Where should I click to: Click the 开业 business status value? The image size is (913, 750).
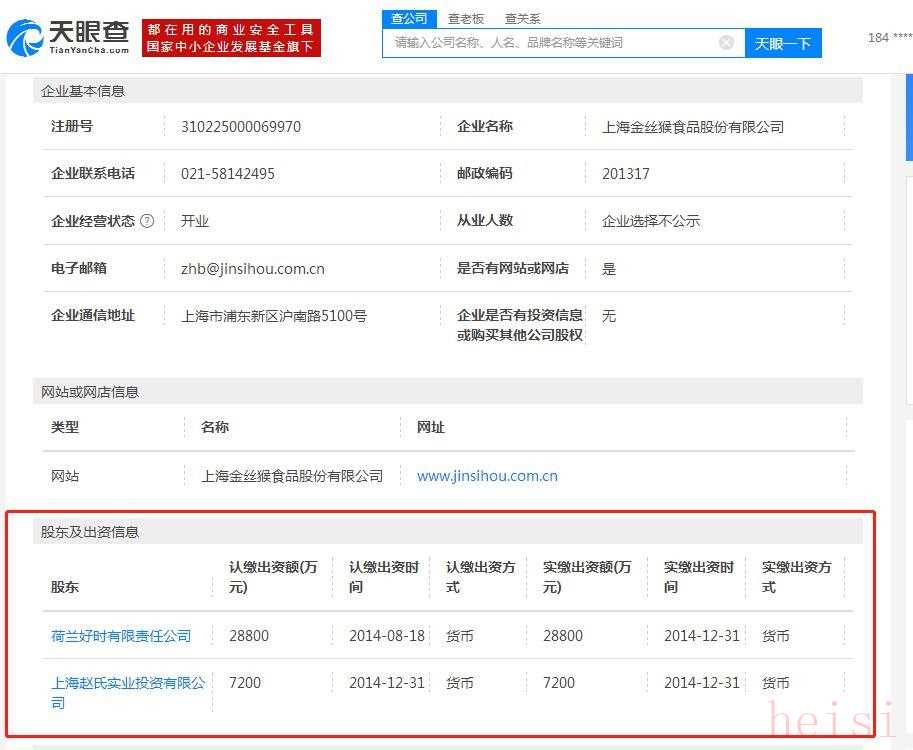[194, 221]
